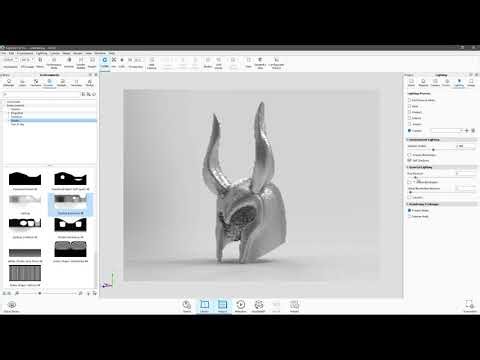Select the Basic lighting preset
This screenshot has width=480, height=360.
pos(410,106)
